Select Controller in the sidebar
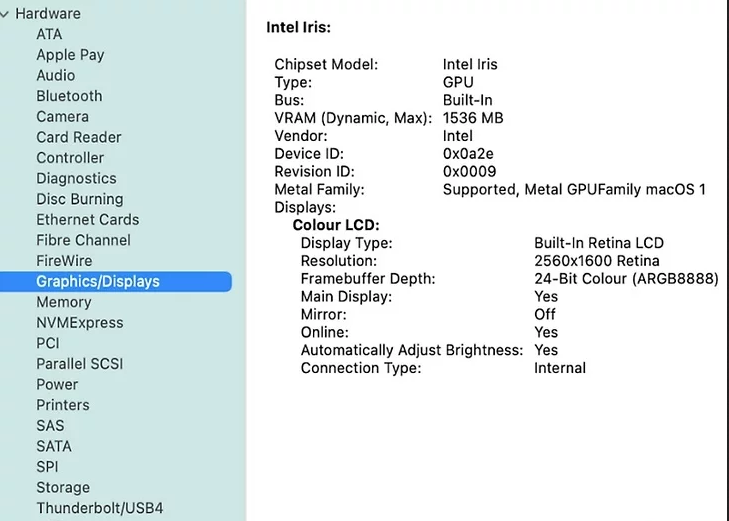The width and height of the screenshot is (729, 521). coord(70,158)
